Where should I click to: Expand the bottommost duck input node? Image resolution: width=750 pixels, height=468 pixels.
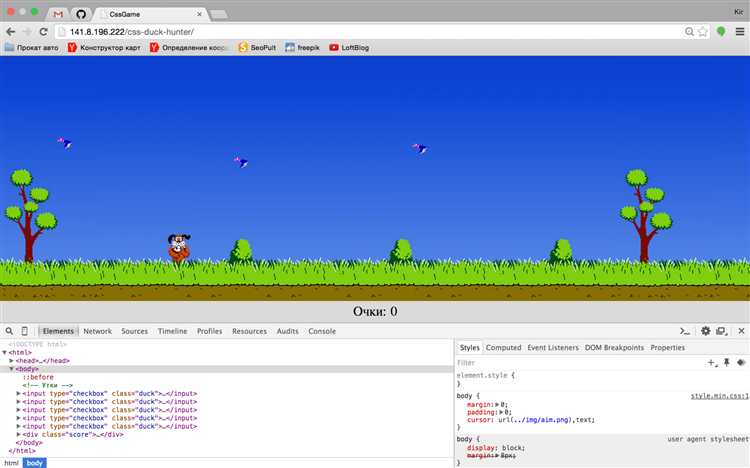tap(19, 426)
